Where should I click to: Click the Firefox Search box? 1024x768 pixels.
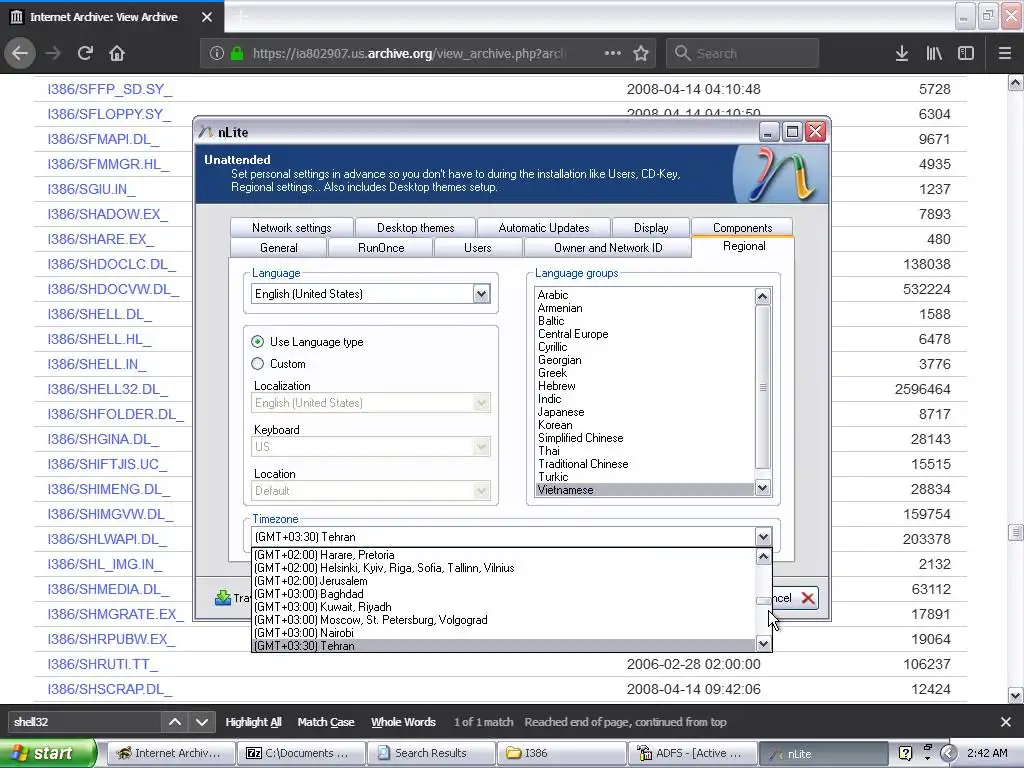coord(742,53)
